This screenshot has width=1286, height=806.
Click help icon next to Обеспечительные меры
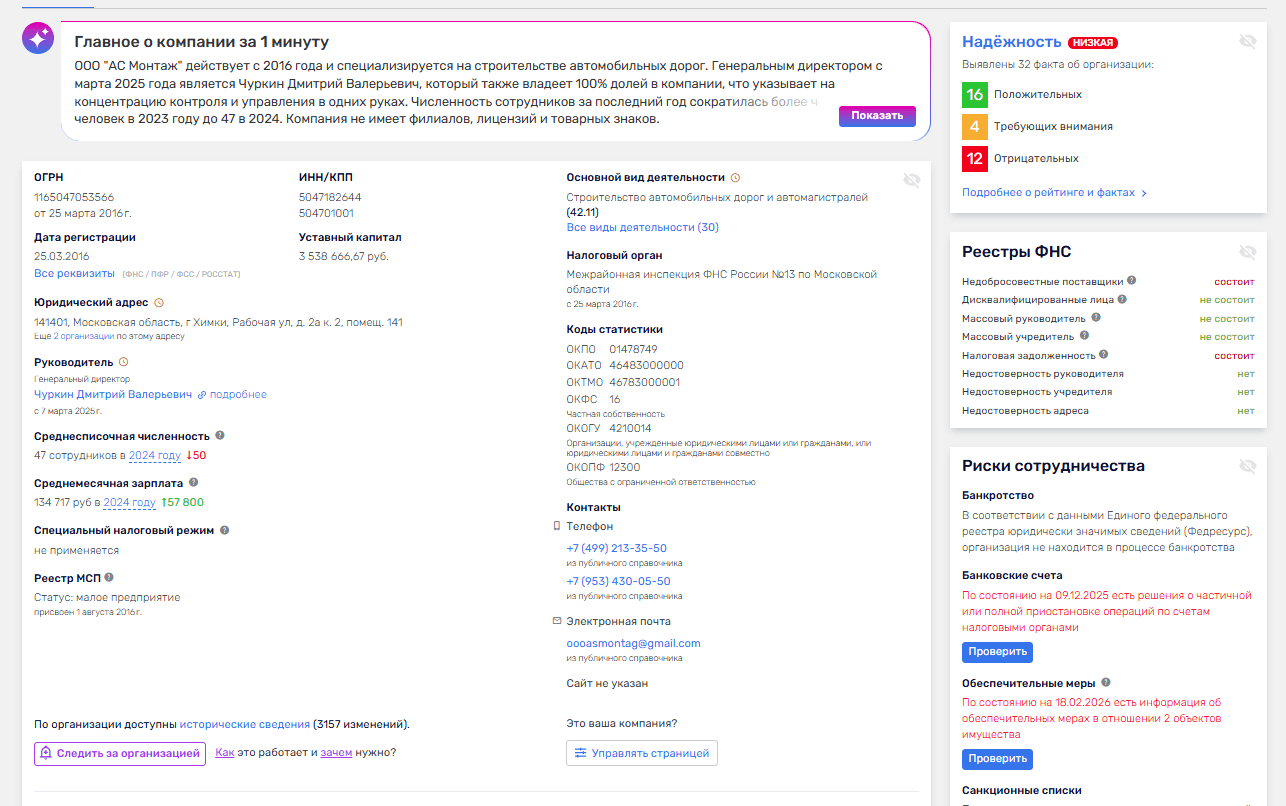pyautogui.click(x=1106, y=683)
